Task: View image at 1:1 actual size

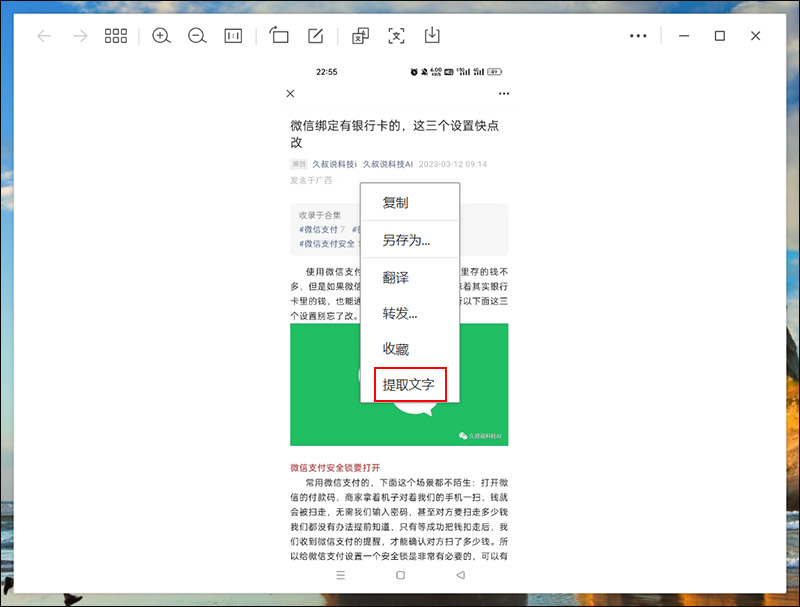Action: pos(234,36)
